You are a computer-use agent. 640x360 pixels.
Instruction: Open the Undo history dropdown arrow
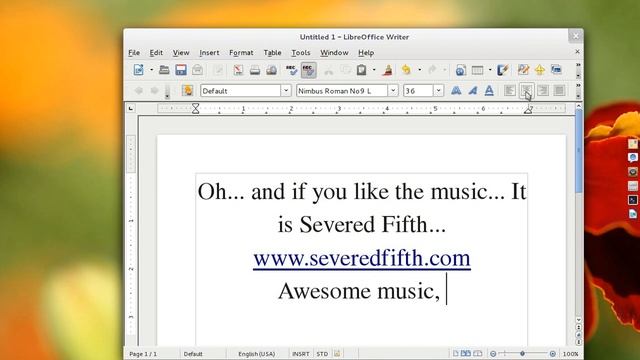click(x=419, y=70)
